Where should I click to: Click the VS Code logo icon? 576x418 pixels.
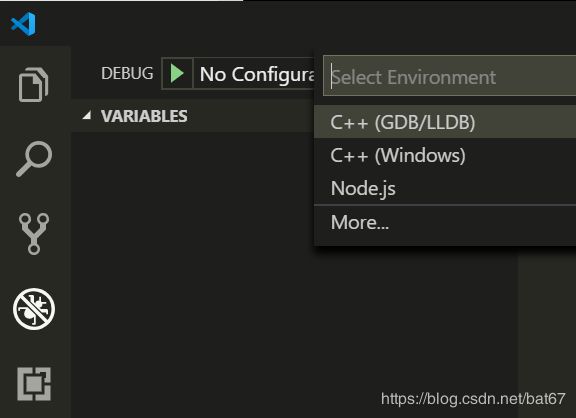point(24,24)
